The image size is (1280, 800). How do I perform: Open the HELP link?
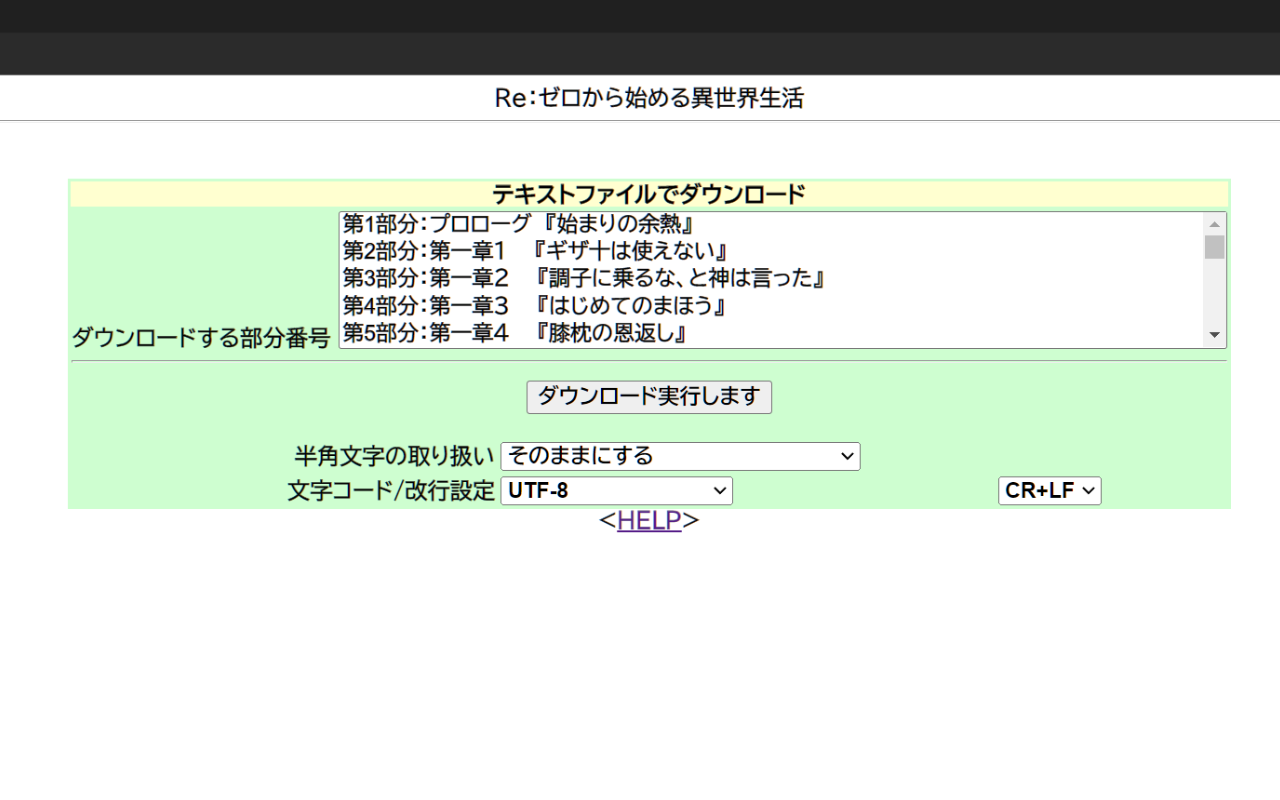coord(649,520)
